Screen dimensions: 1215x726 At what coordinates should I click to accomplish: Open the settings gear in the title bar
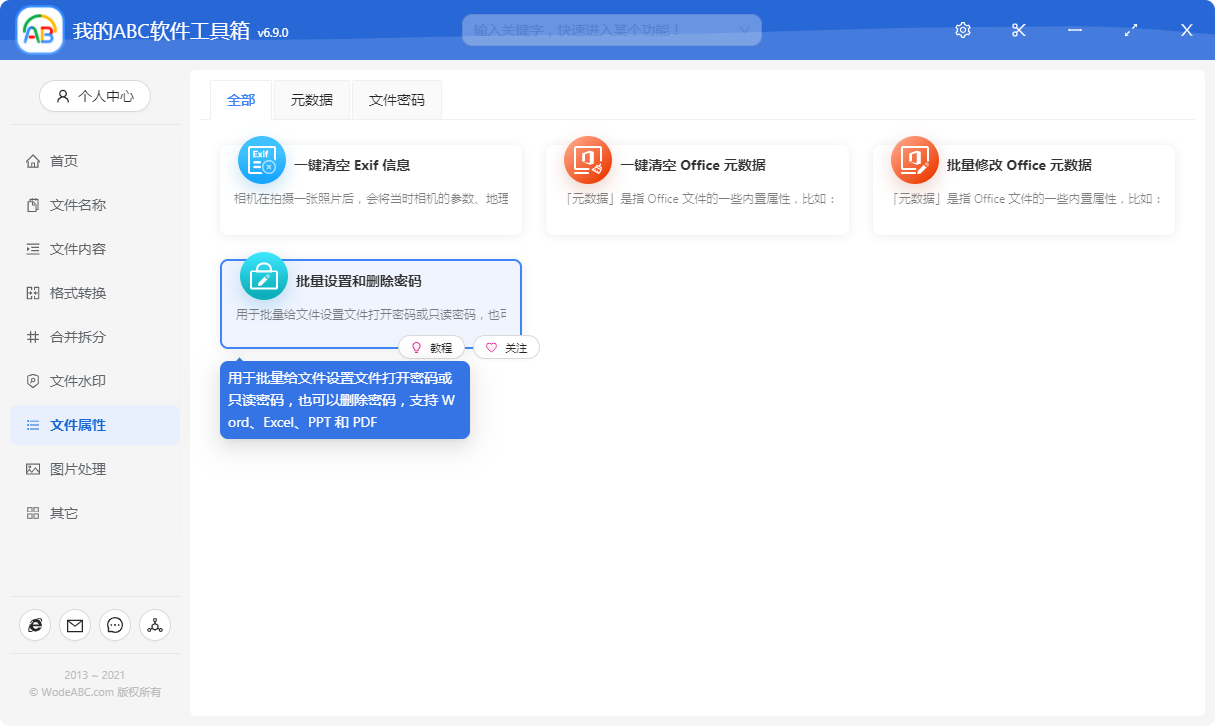(x=962, y=30)
